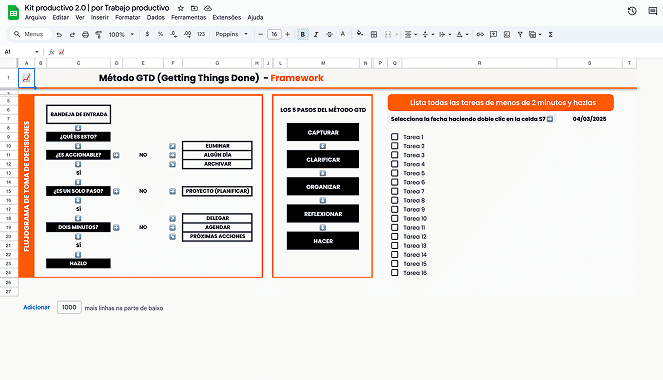
Task: Insert a link with link icon
Action: (x=480, y=34)
